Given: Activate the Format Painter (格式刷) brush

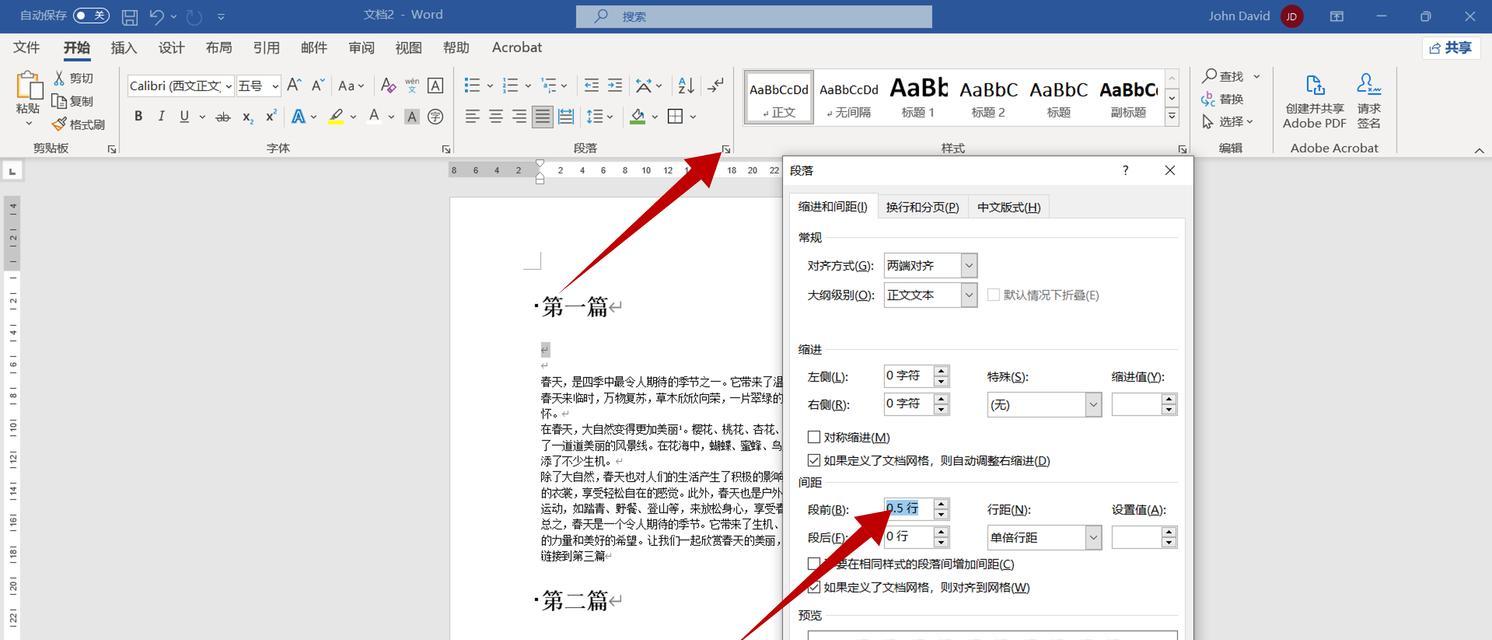Looking at the screenshot, I should tap(59, 124).
